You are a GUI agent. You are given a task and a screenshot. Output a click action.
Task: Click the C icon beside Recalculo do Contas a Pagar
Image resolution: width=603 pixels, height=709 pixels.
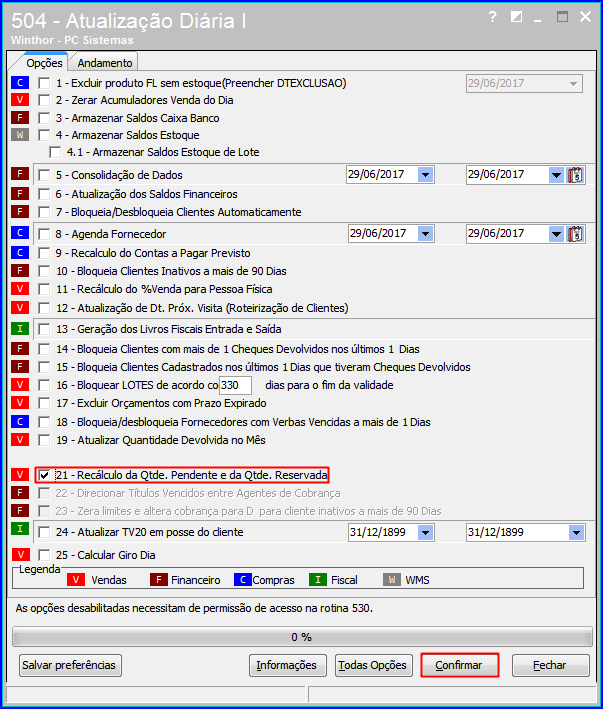point(20,253)
